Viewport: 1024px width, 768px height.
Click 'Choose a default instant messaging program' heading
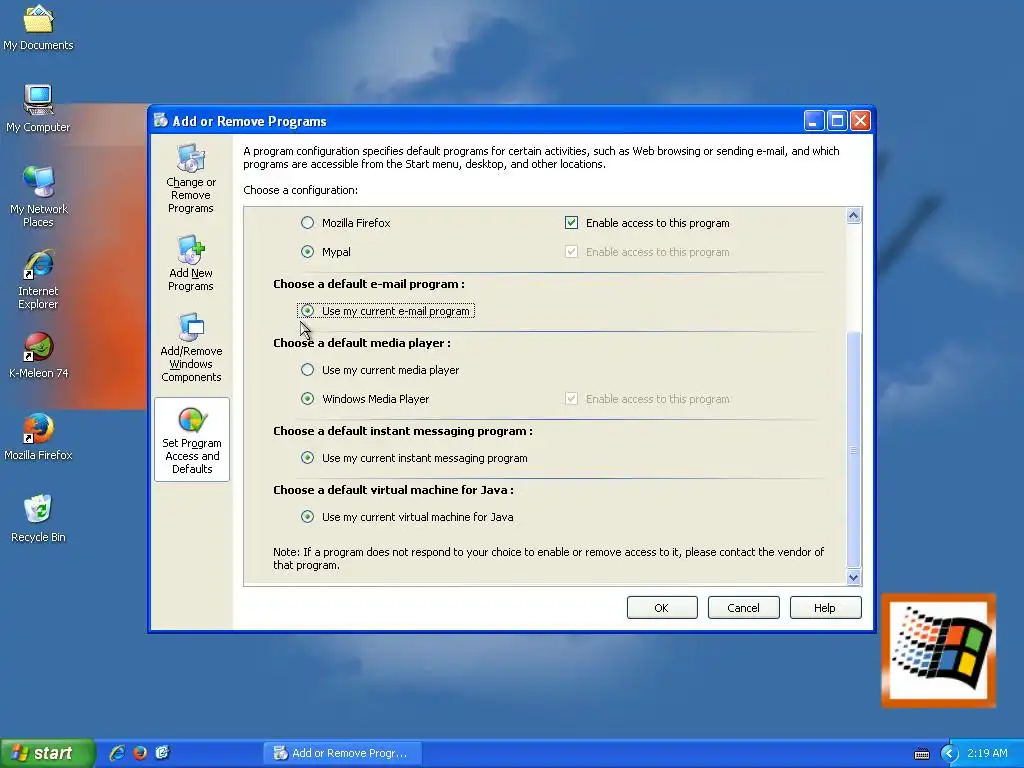(x=403, y=431)
